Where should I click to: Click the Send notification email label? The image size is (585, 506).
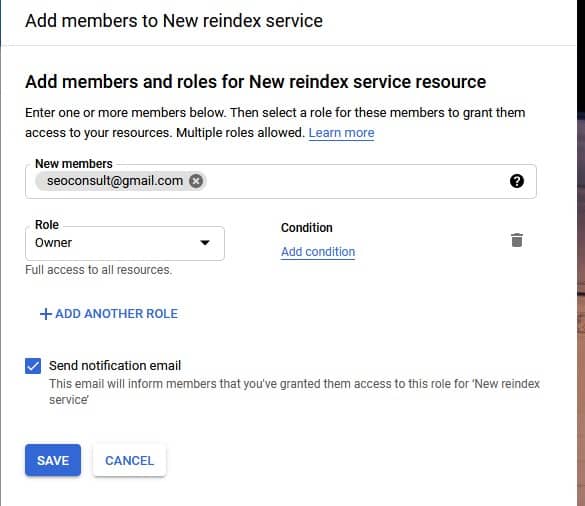[115, 366]
